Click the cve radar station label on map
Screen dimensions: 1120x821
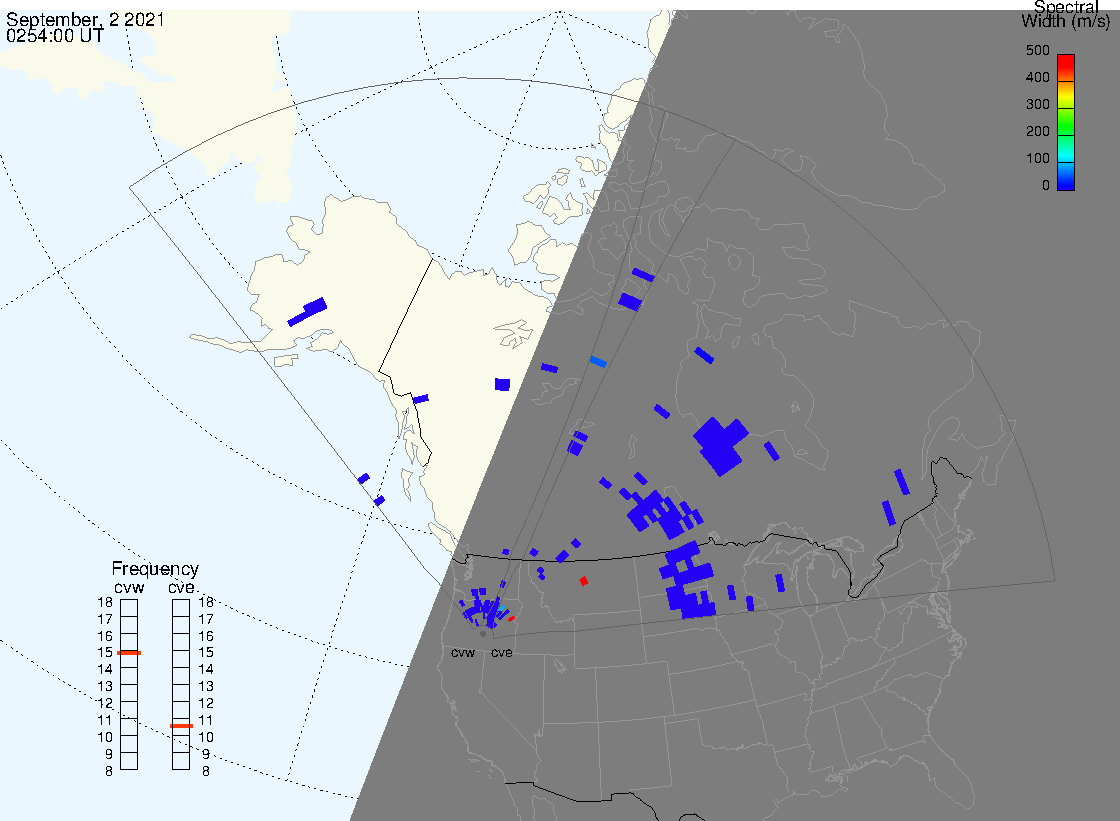pyautogui.click(x=501, y=653)
